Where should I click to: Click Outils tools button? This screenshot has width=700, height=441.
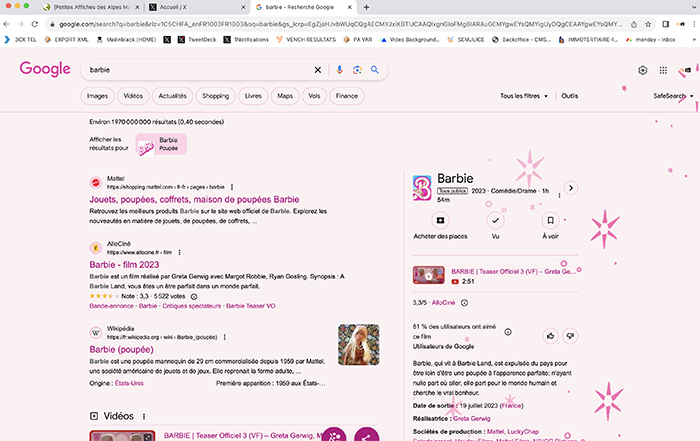click(x=570, y=96)
